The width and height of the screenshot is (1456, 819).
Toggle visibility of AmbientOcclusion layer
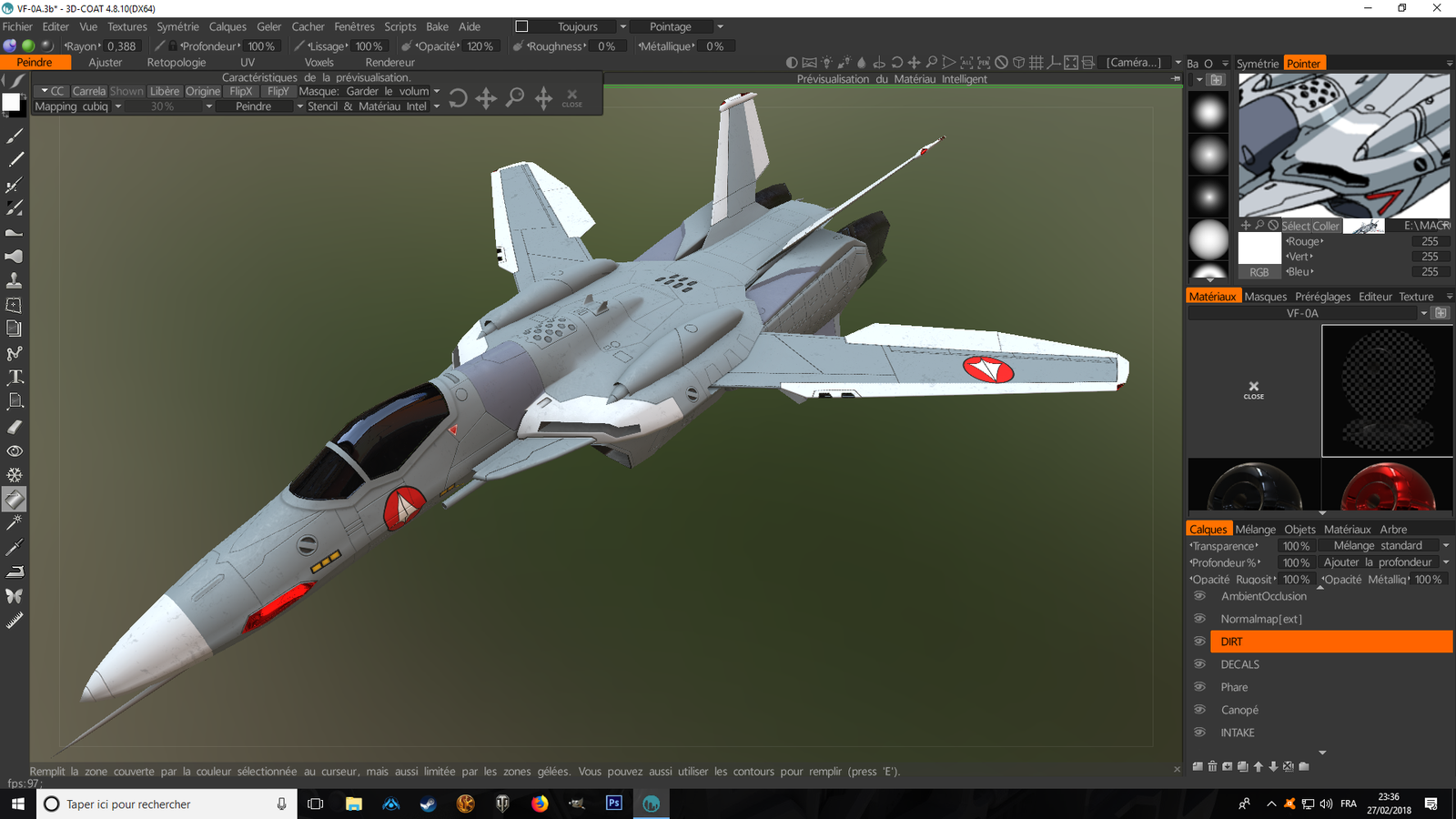[x=1199, y=596]
